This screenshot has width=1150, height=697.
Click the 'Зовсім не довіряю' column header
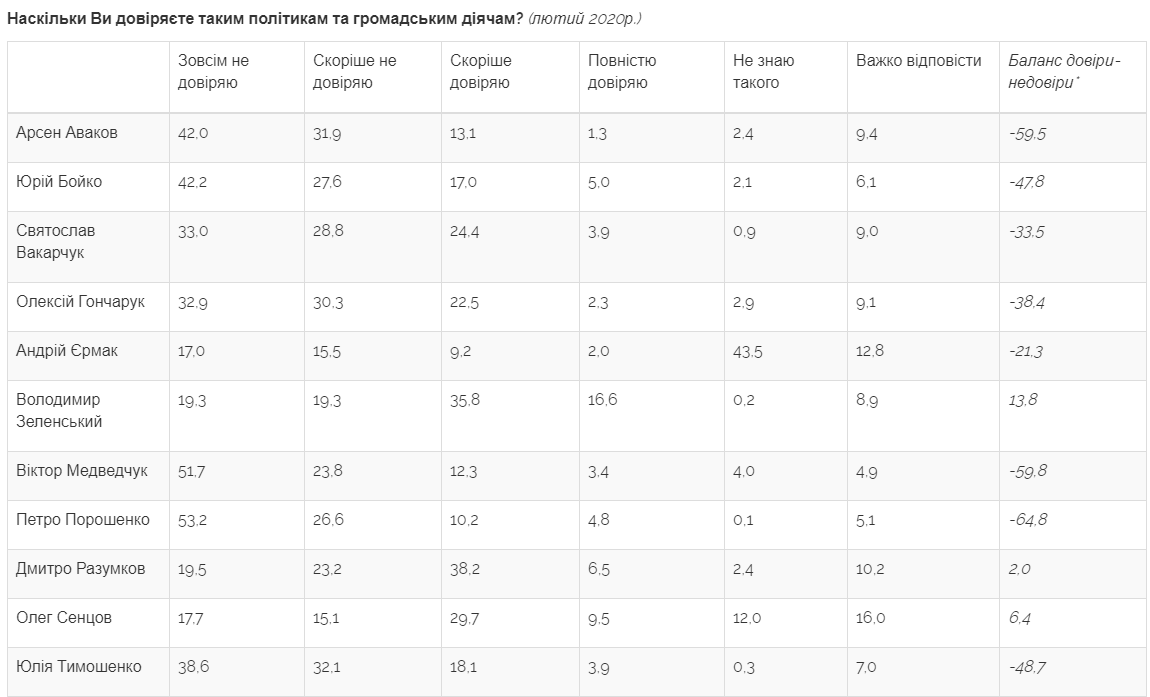(x=214, y=72)
